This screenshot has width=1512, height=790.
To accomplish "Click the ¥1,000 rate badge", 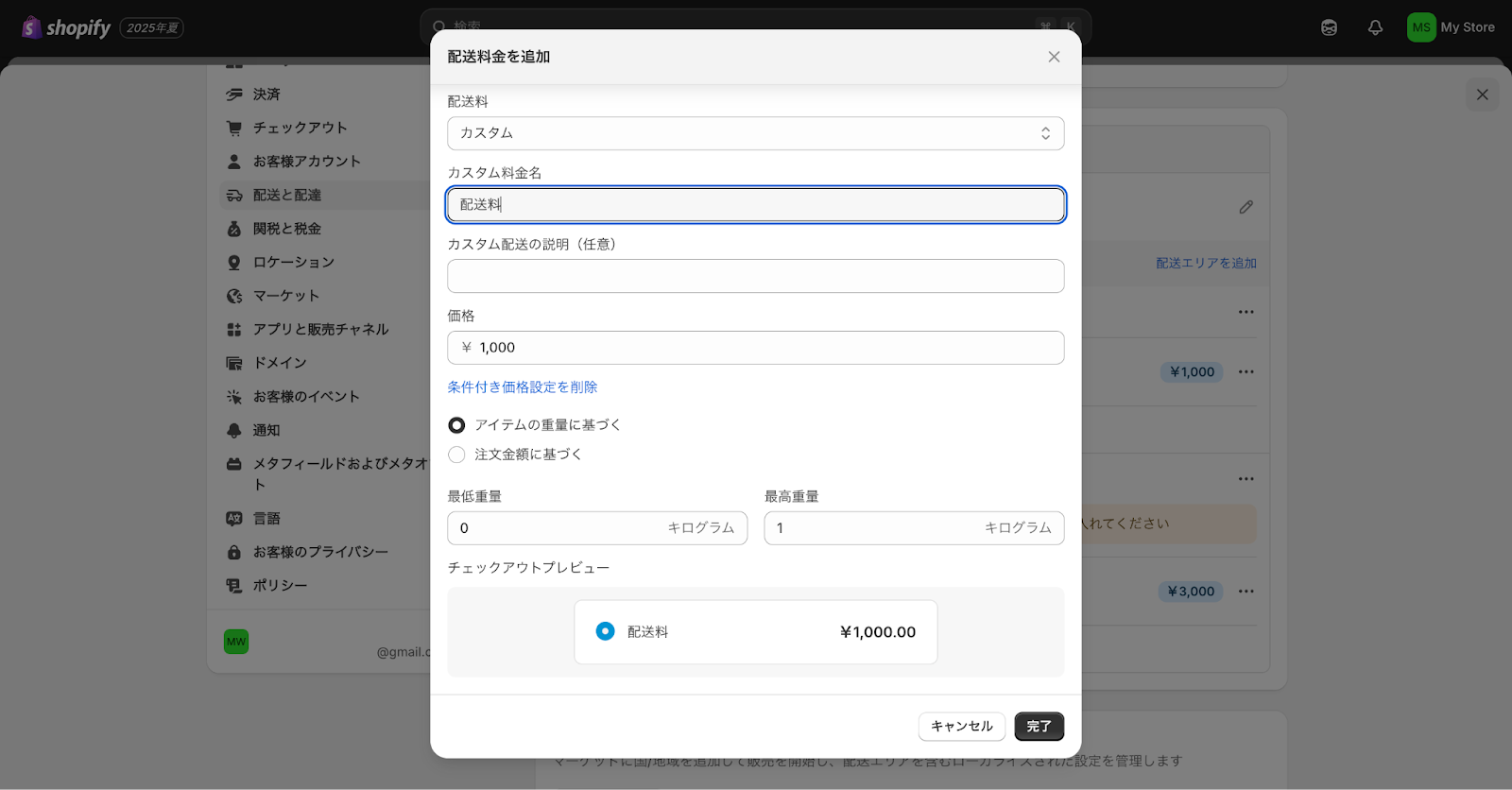I will [x=1192, y=372].
